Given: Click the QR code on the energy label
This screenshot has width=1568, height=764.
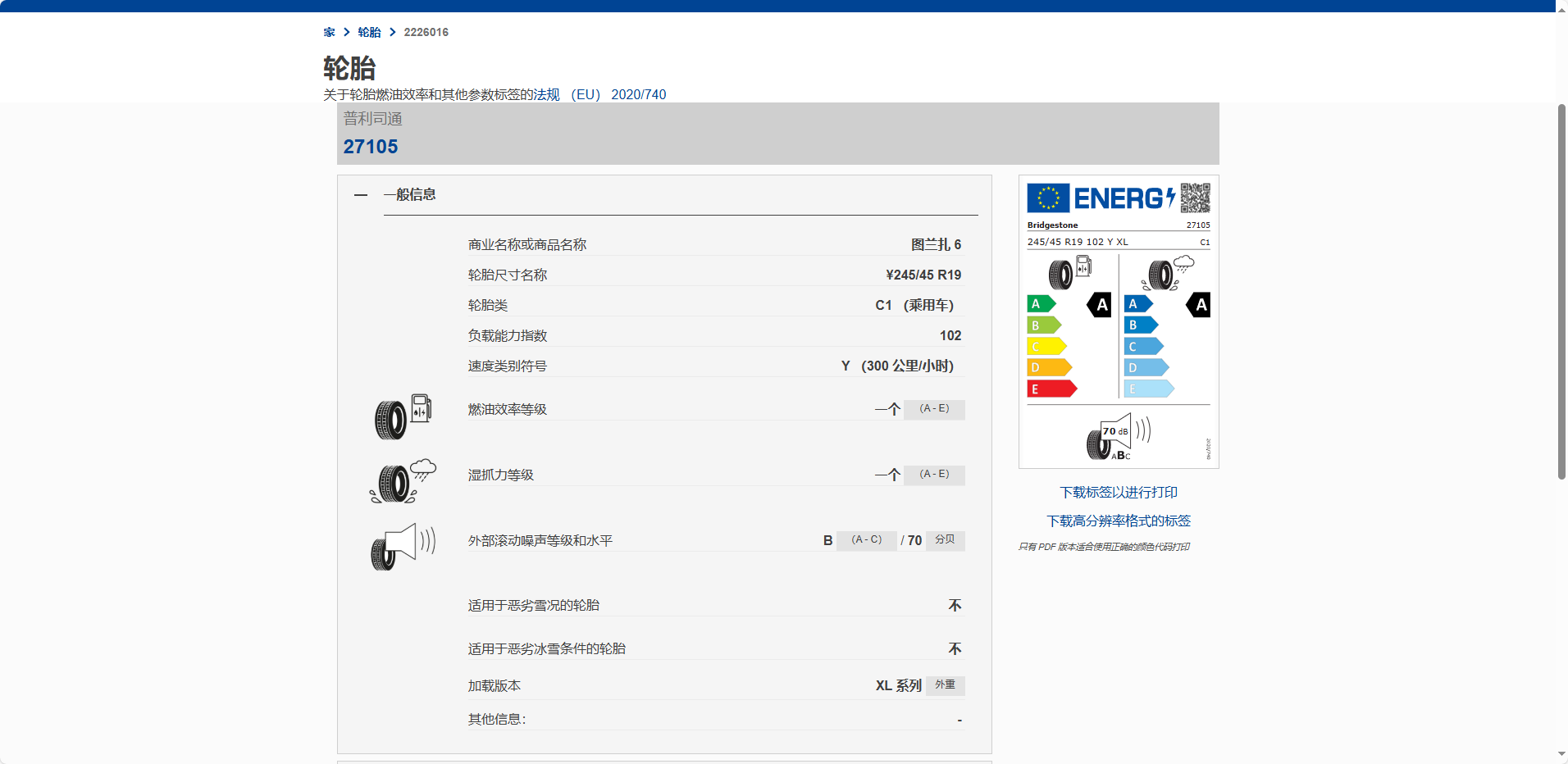Looking at the screenshot, I should point(1195,198).
